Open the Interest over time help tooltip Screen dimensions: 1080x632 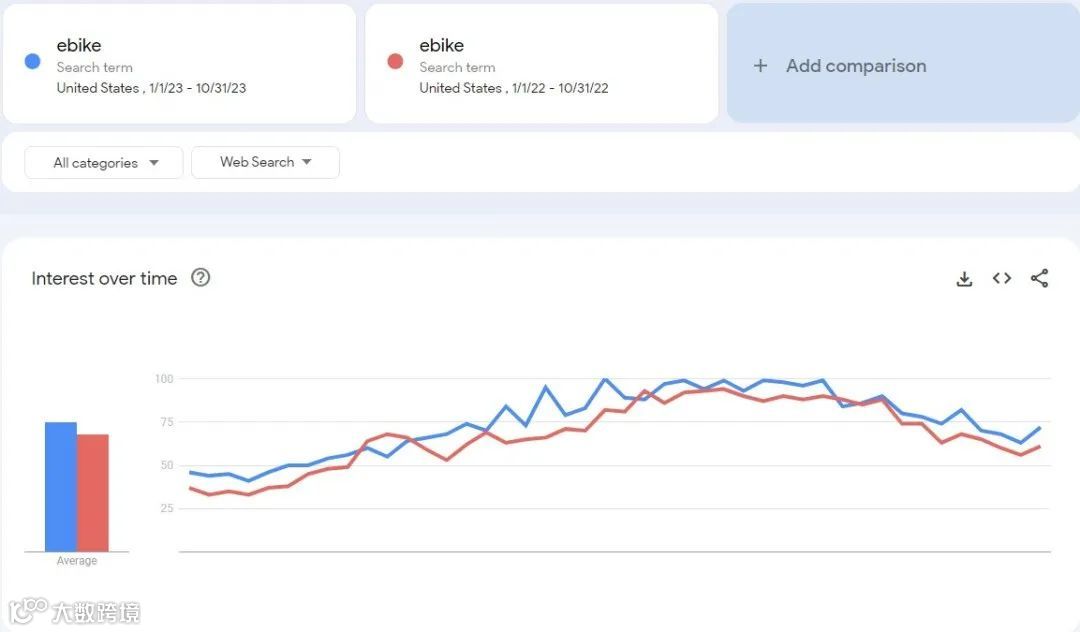tap(200, 278)
